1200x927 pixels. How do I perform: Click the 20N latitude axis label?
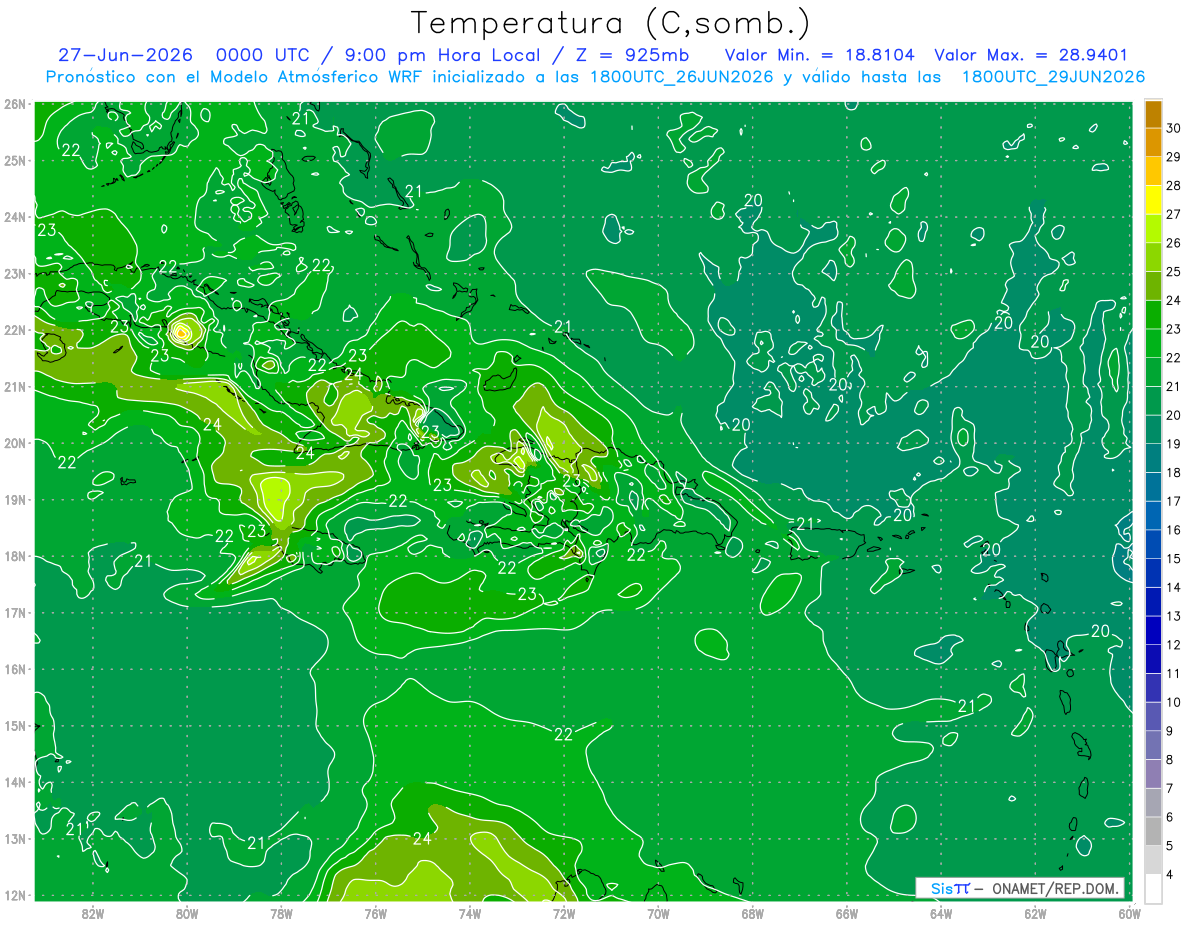[x=15, y=443]
